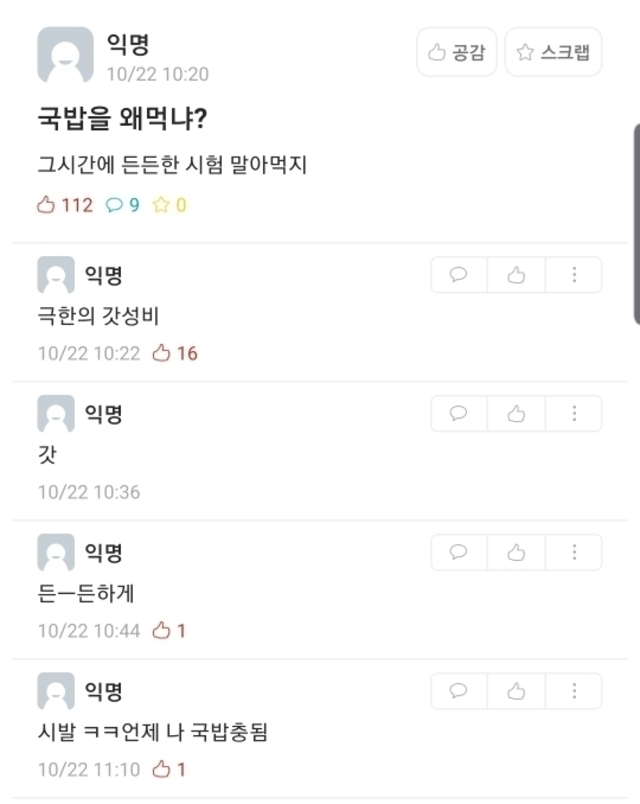Reply to the '극한의 갓성비' comment

coord(459,275)
